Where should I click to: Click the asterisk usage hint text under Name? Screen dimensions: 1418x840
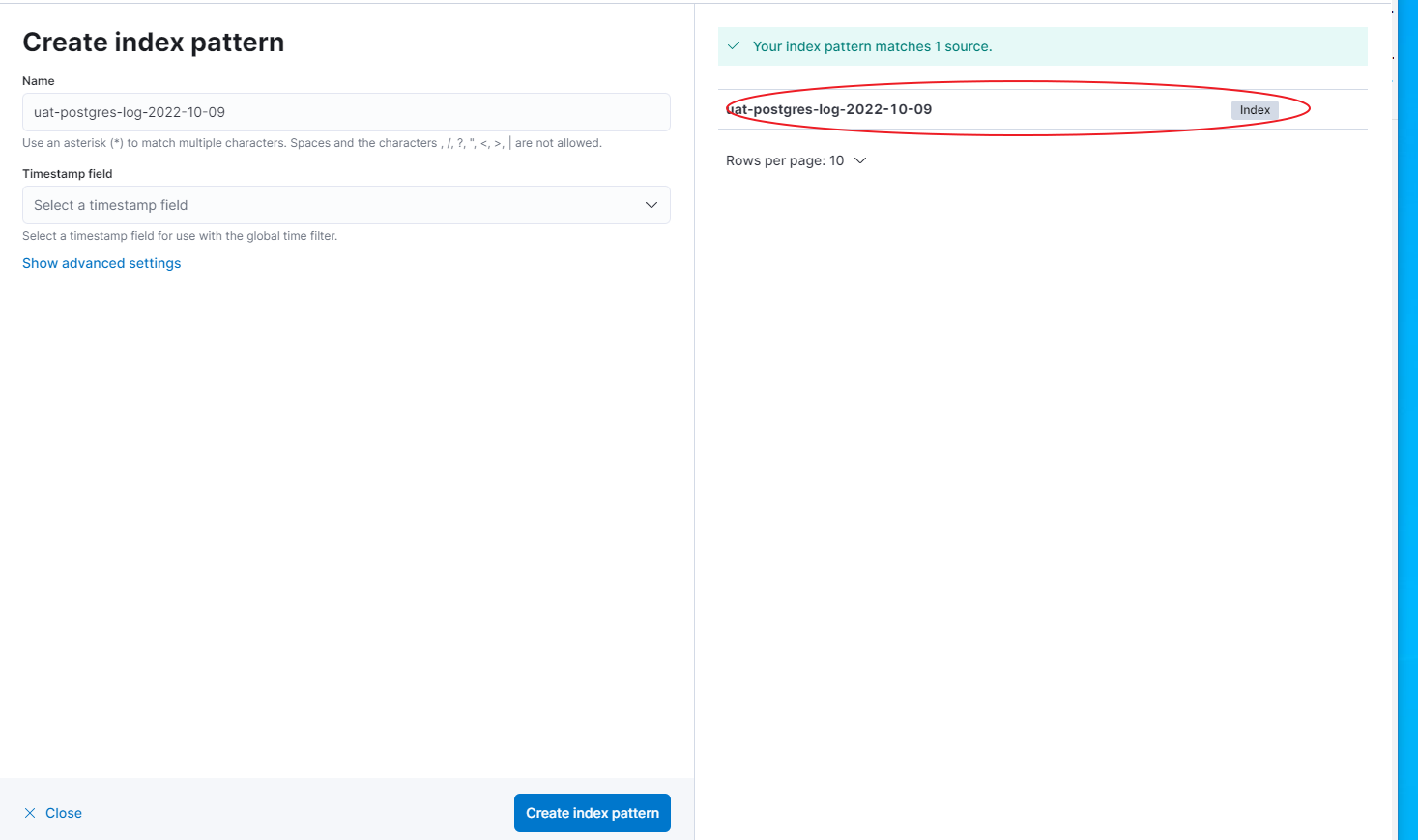312,143
